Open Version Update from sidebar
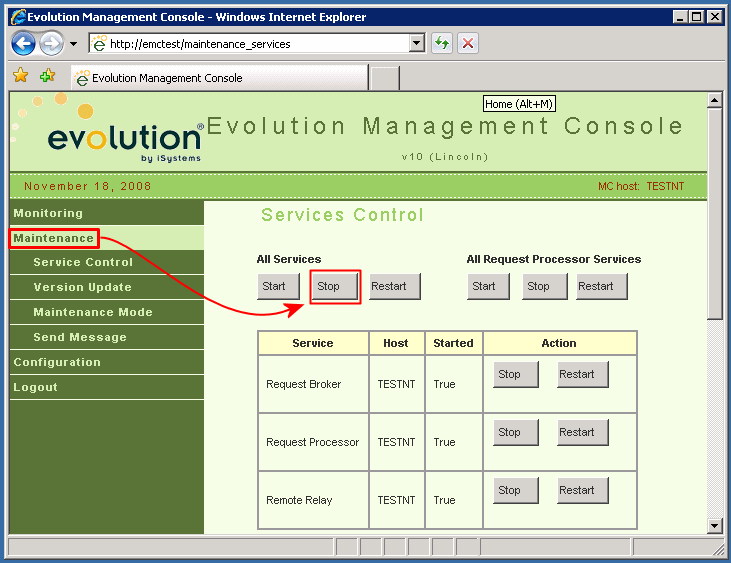 [82, 287]
